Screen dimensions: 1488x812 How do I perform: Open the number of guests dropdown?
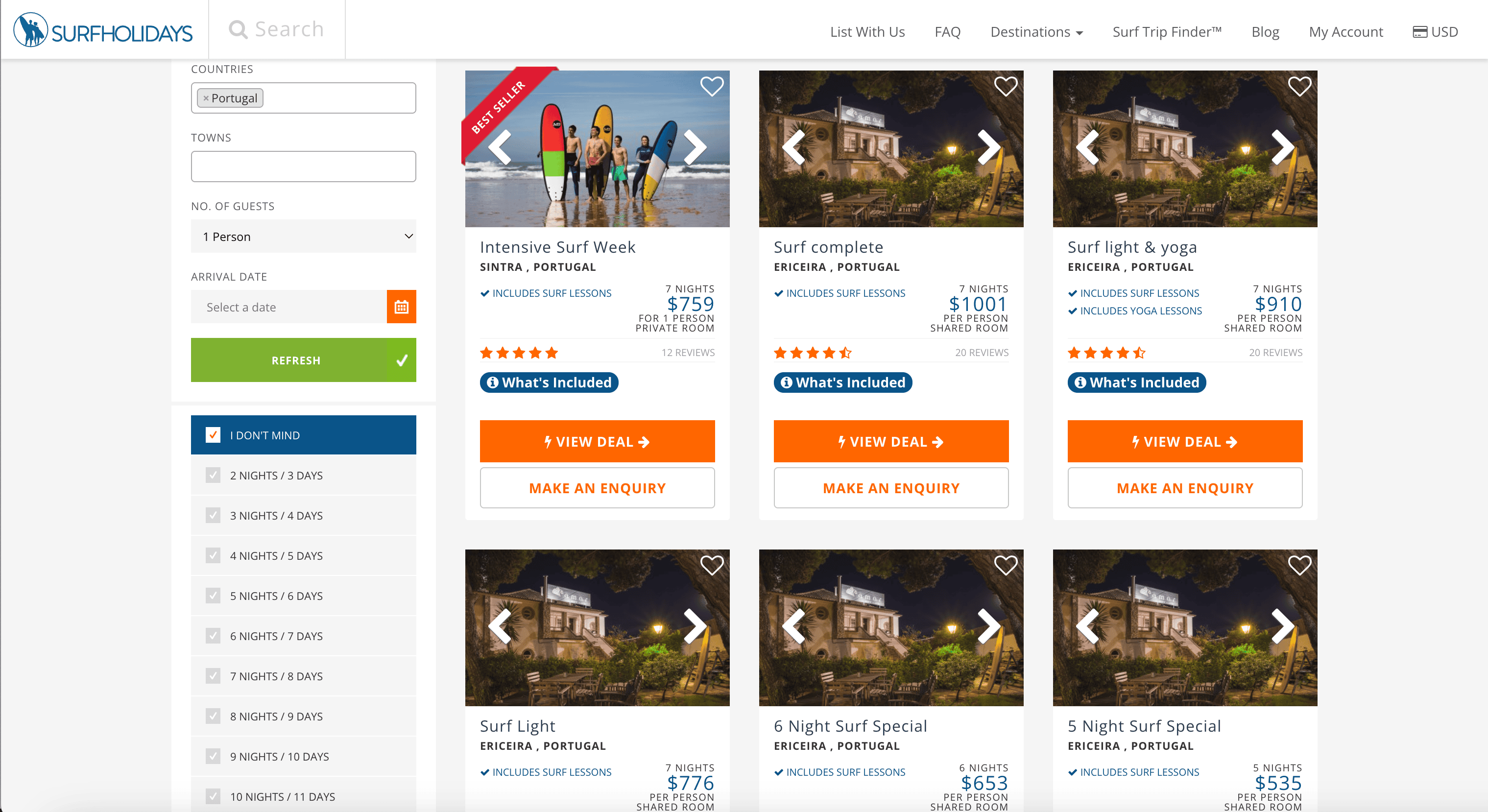click(x=303, y=236)
